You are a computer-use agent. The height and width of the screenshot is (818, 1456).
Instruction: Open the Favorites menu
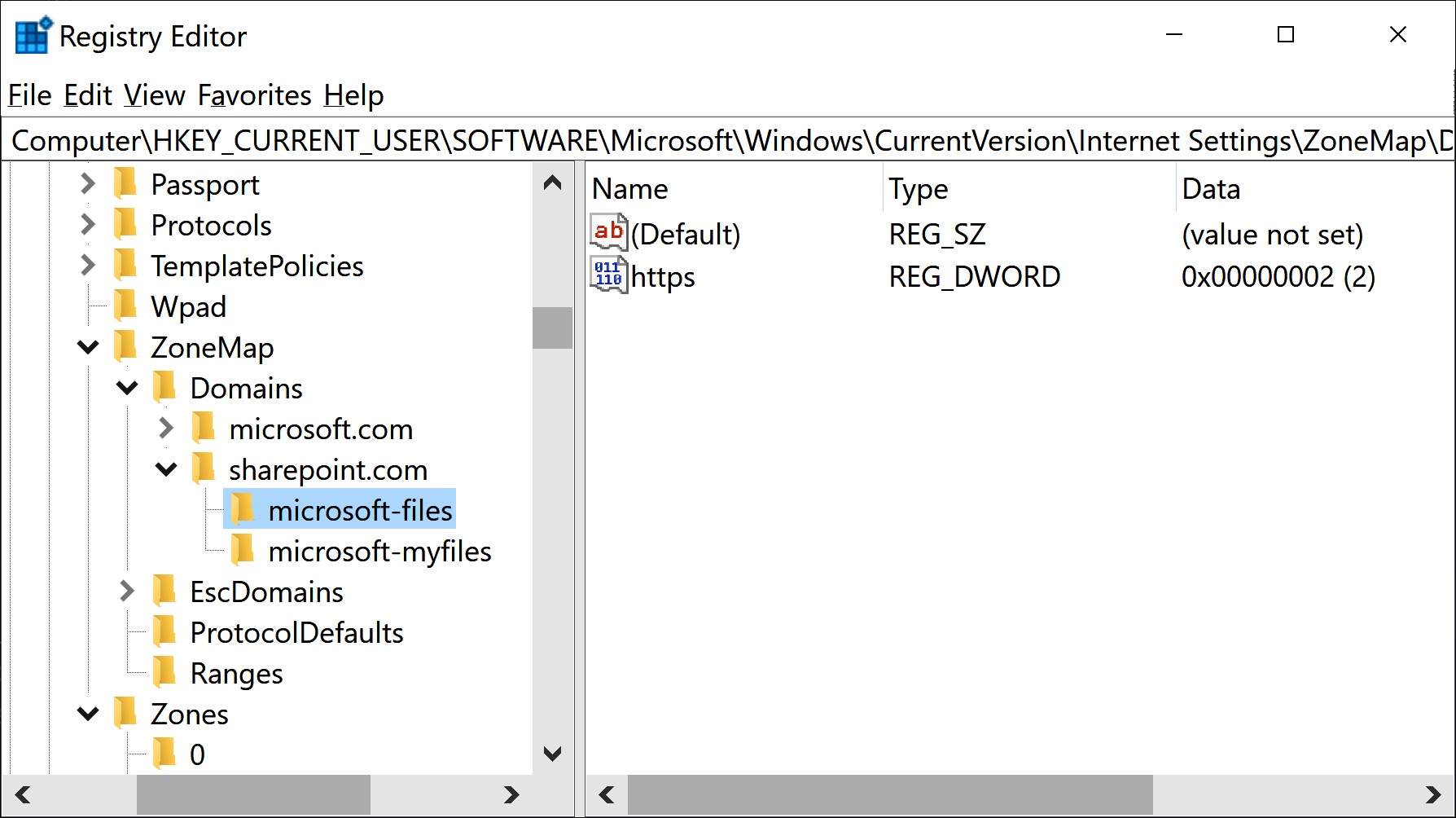[x=254, y=95]
